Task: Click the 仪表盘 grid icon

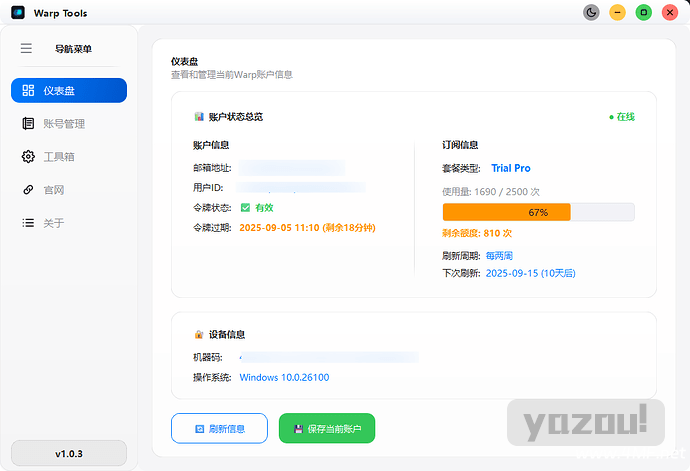Action: (x=28, y=90)
